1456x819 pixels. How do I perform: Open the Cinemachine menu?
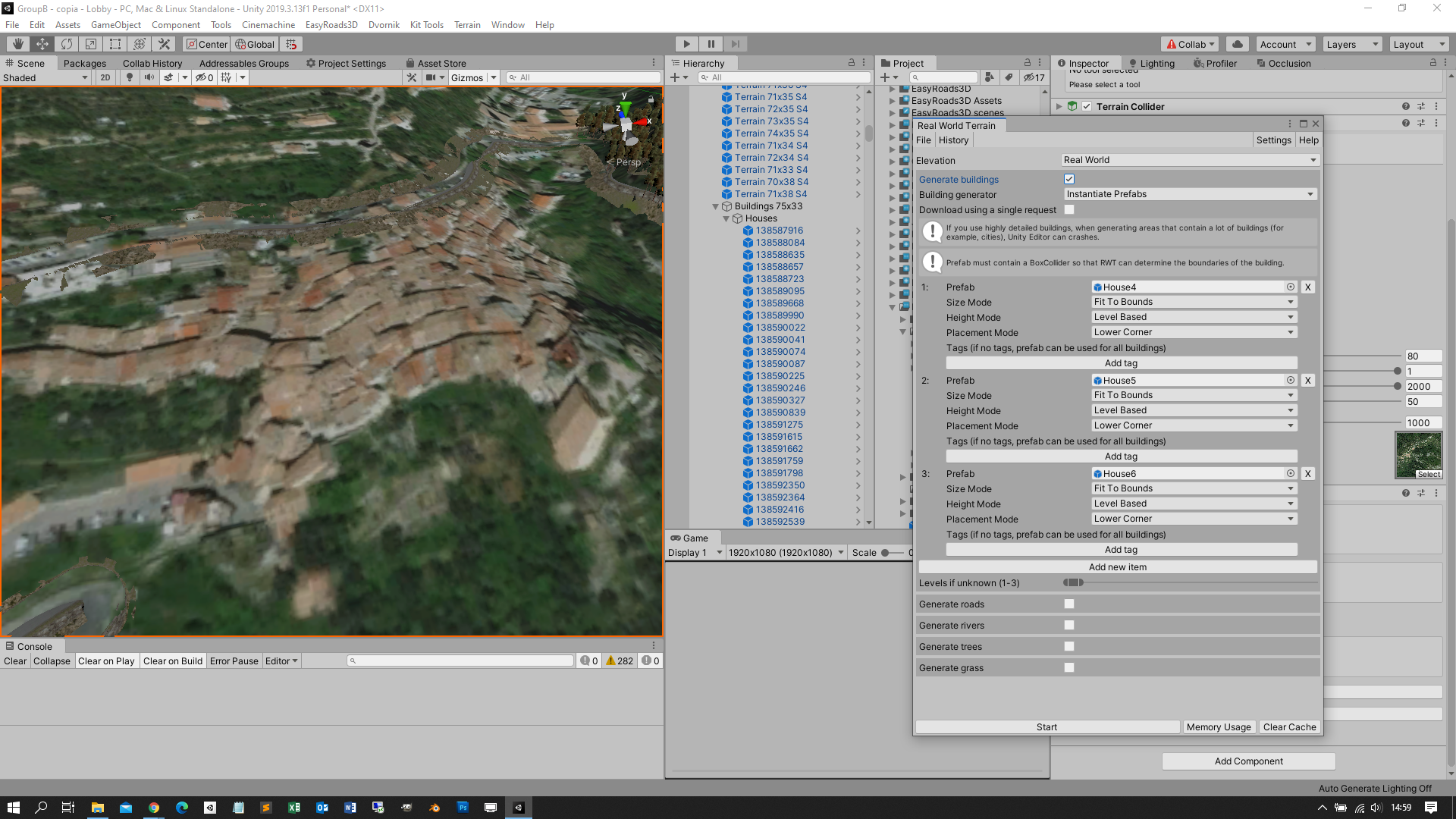coord(268,25)
